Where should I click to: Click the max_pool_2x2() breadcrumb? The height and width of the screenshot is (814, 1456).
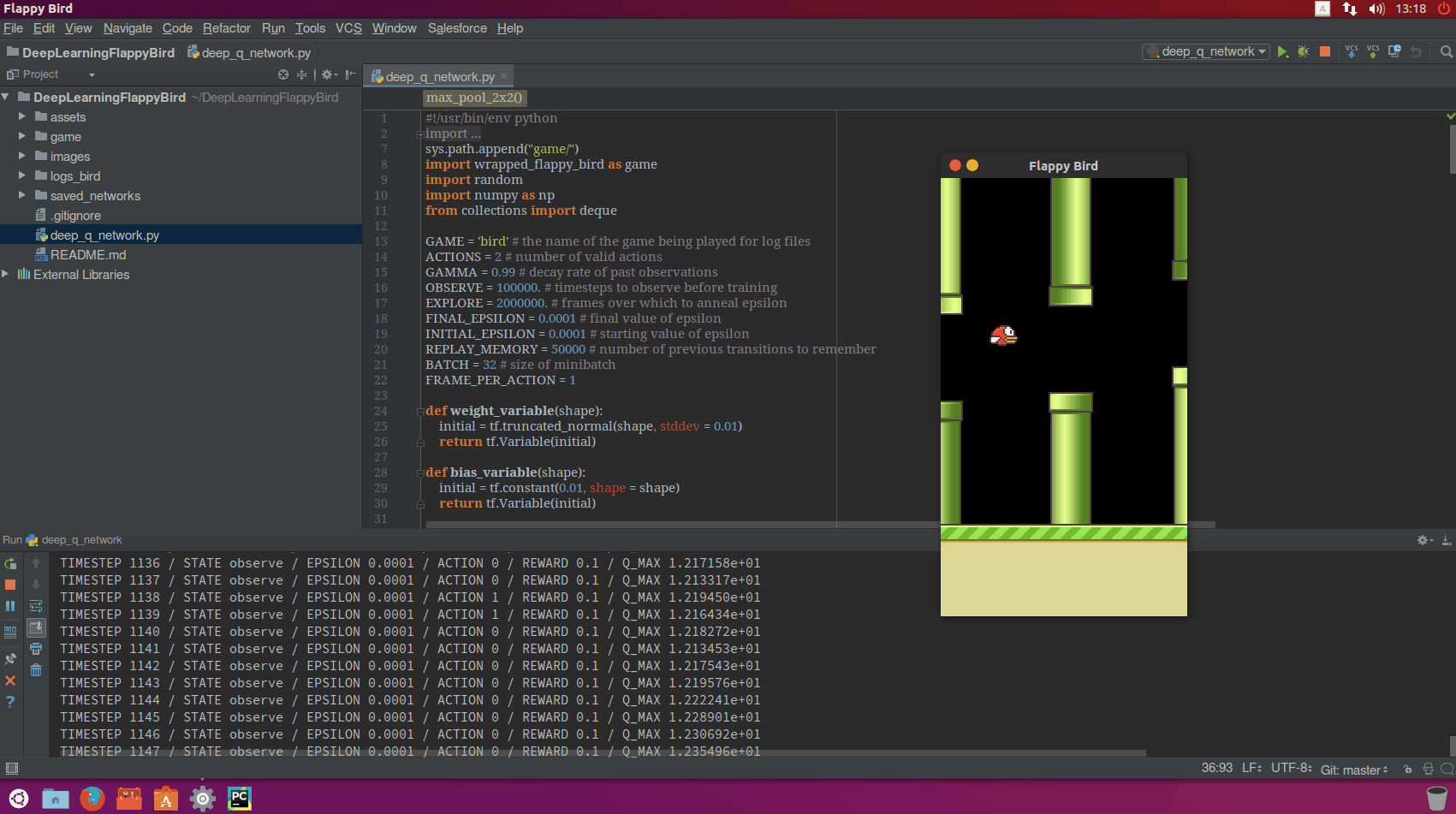pos(474,98)
